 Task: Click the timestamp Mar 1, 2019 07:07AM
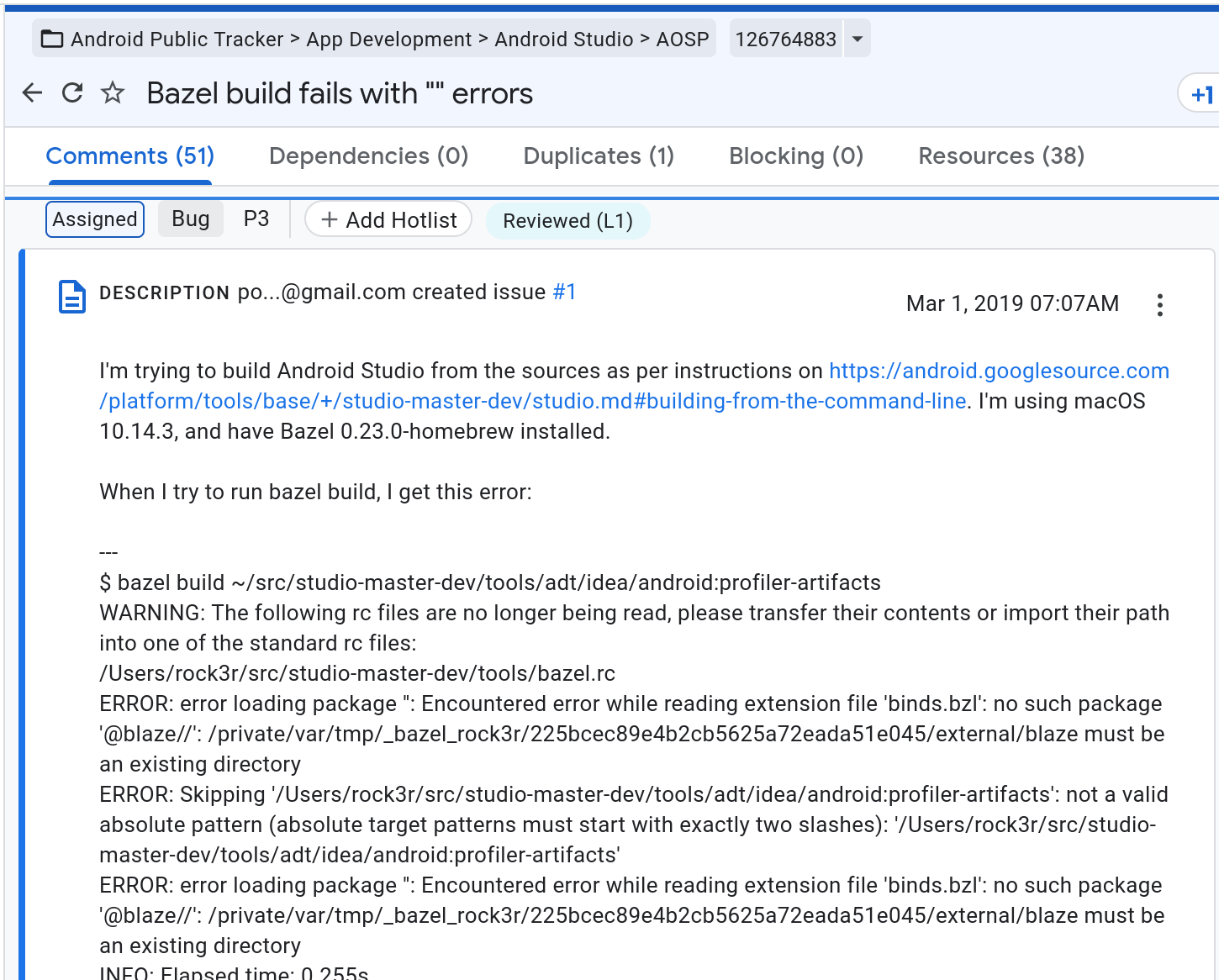[1012, 303]
